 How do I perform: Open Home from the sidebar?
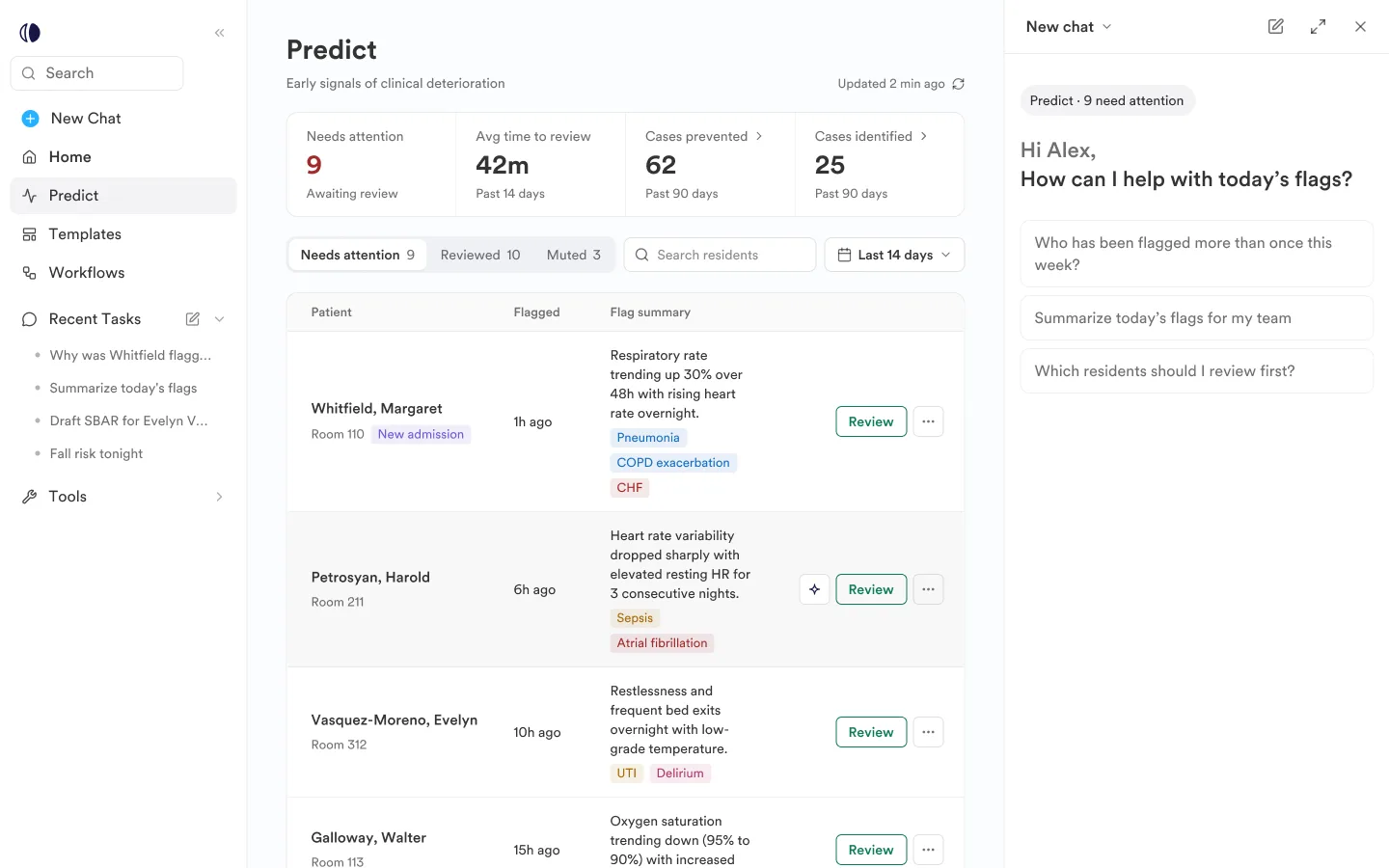coord(123,157)
